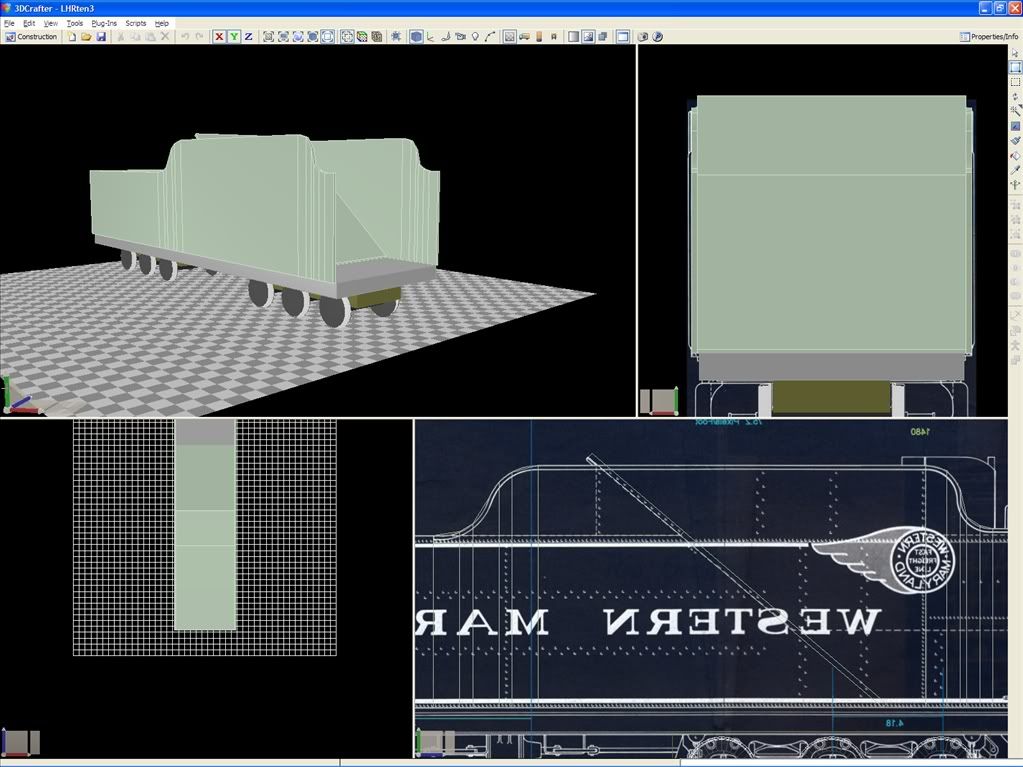
Task: Toggle the Z axis constraint
Action: (249, 37)
